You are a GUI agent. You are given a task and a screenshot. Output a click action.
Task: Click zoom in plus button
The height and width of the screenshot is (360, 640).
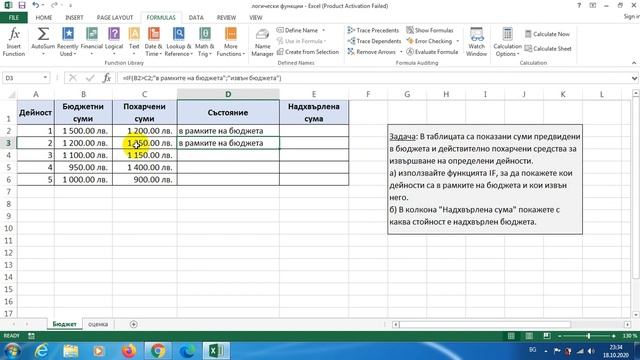[x=613, y=336]
